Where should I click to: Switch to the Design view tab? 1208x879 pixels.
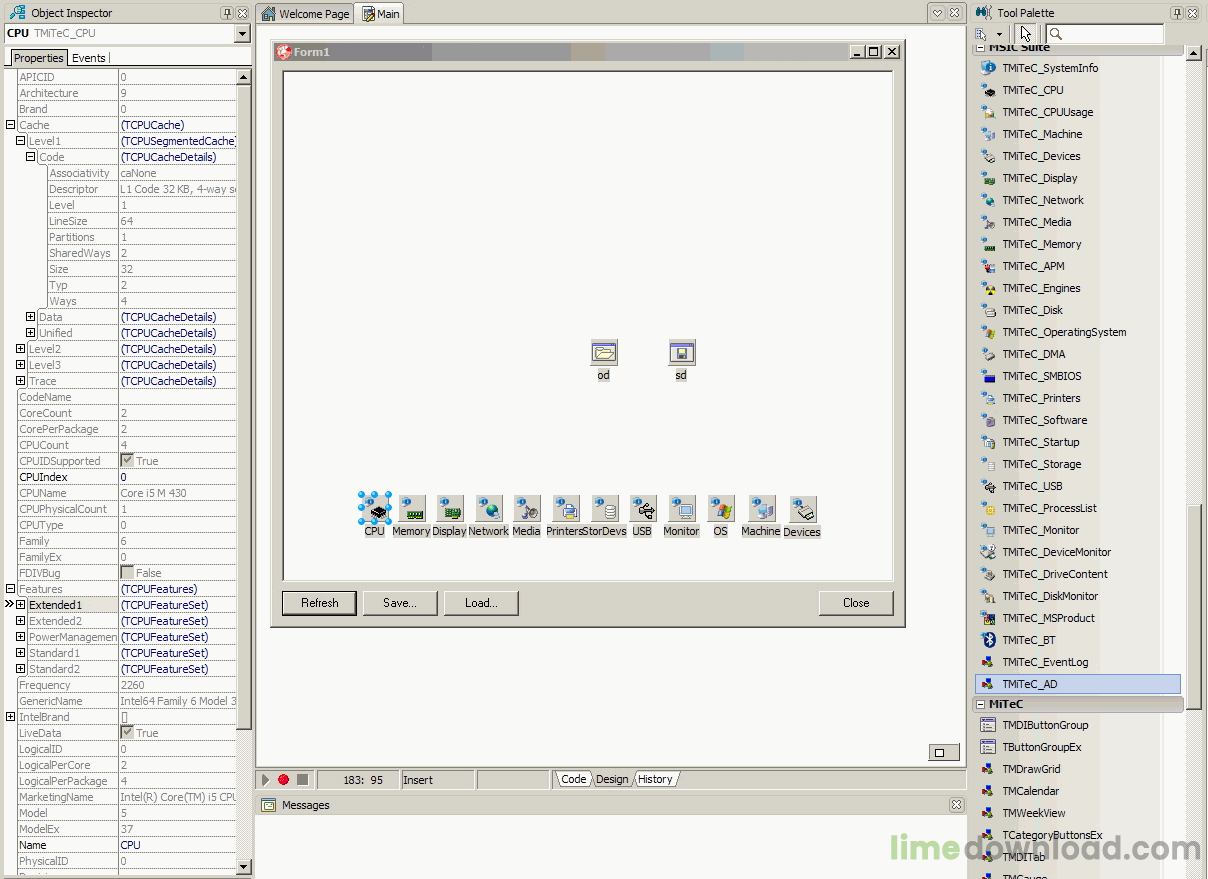coord(612,779)
